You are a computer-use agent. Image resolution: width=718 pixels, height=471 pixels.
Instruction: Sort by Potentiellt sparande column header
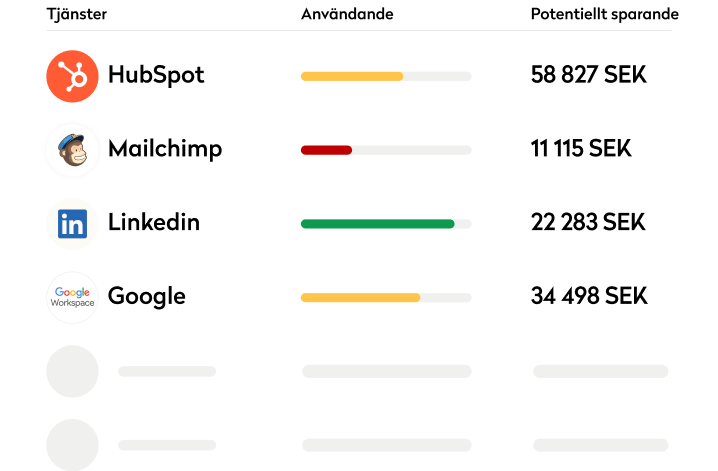pos(604,14)
